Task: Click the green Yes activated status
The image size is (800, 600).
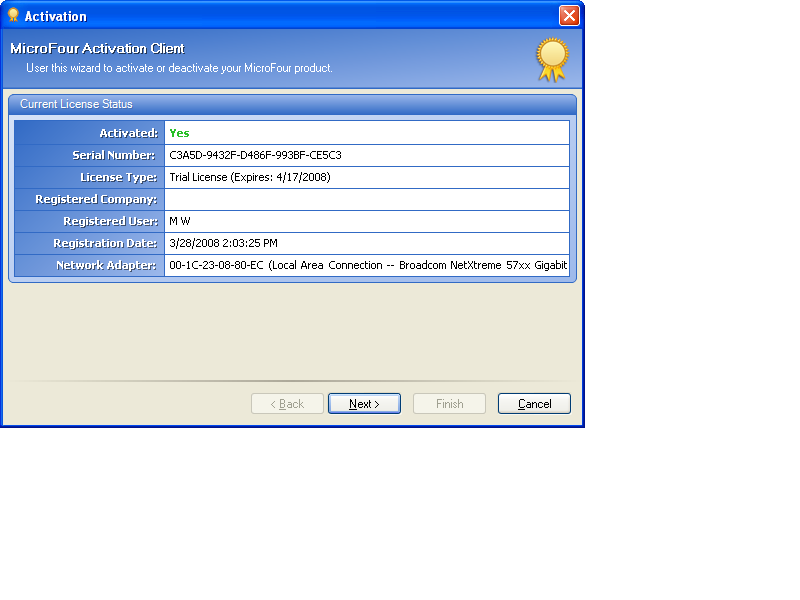Action: click(179, 133)
